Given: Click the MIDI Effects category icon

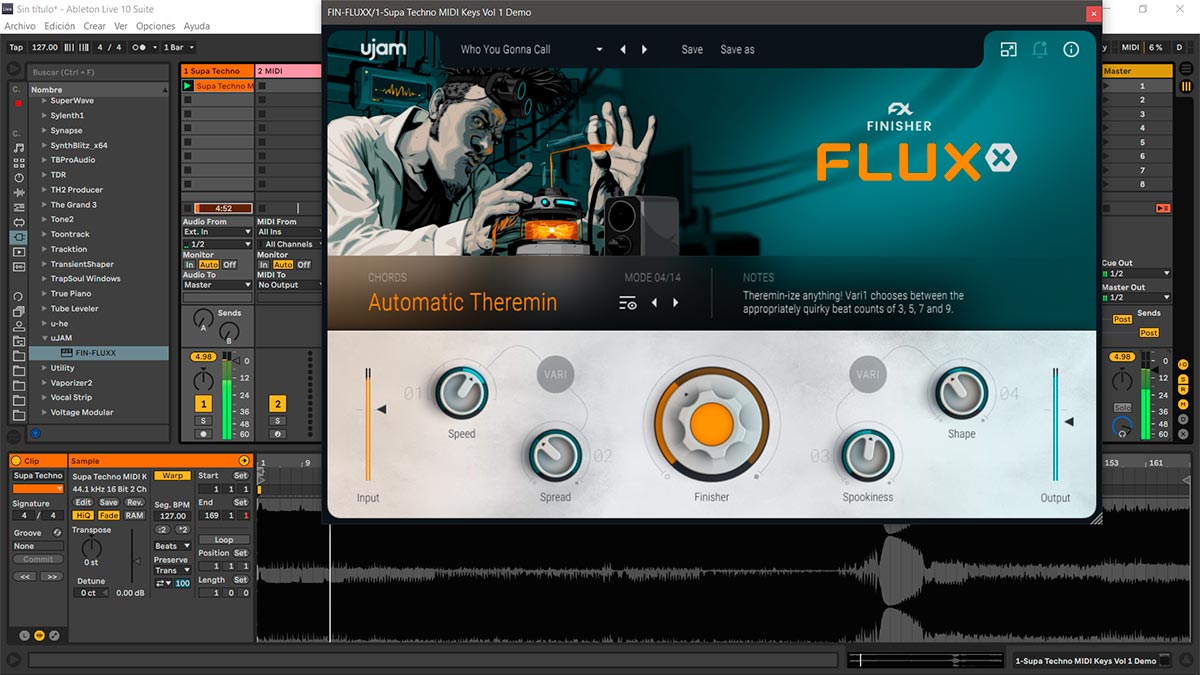Looking at the screenshot, I should (19, 207).
